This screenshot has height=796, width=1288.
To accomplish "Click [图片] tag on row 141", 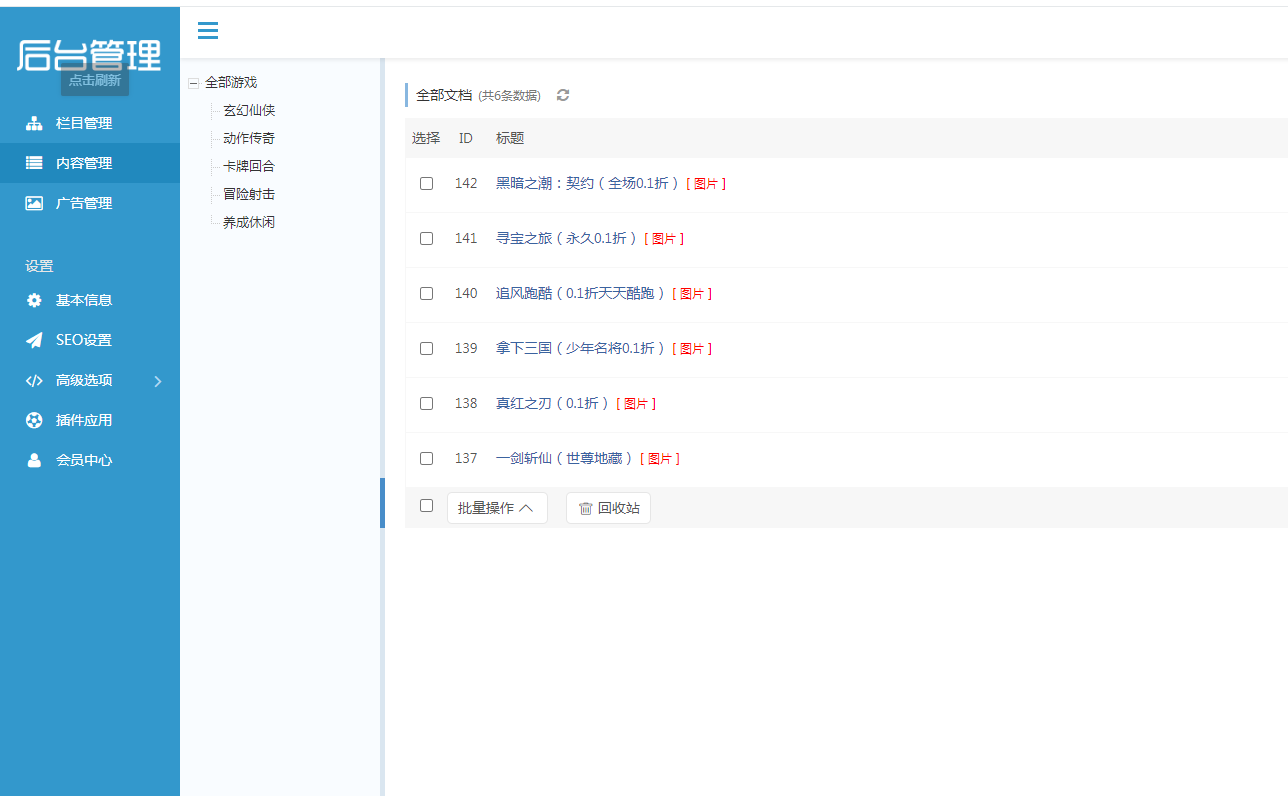I will [664, 239].
